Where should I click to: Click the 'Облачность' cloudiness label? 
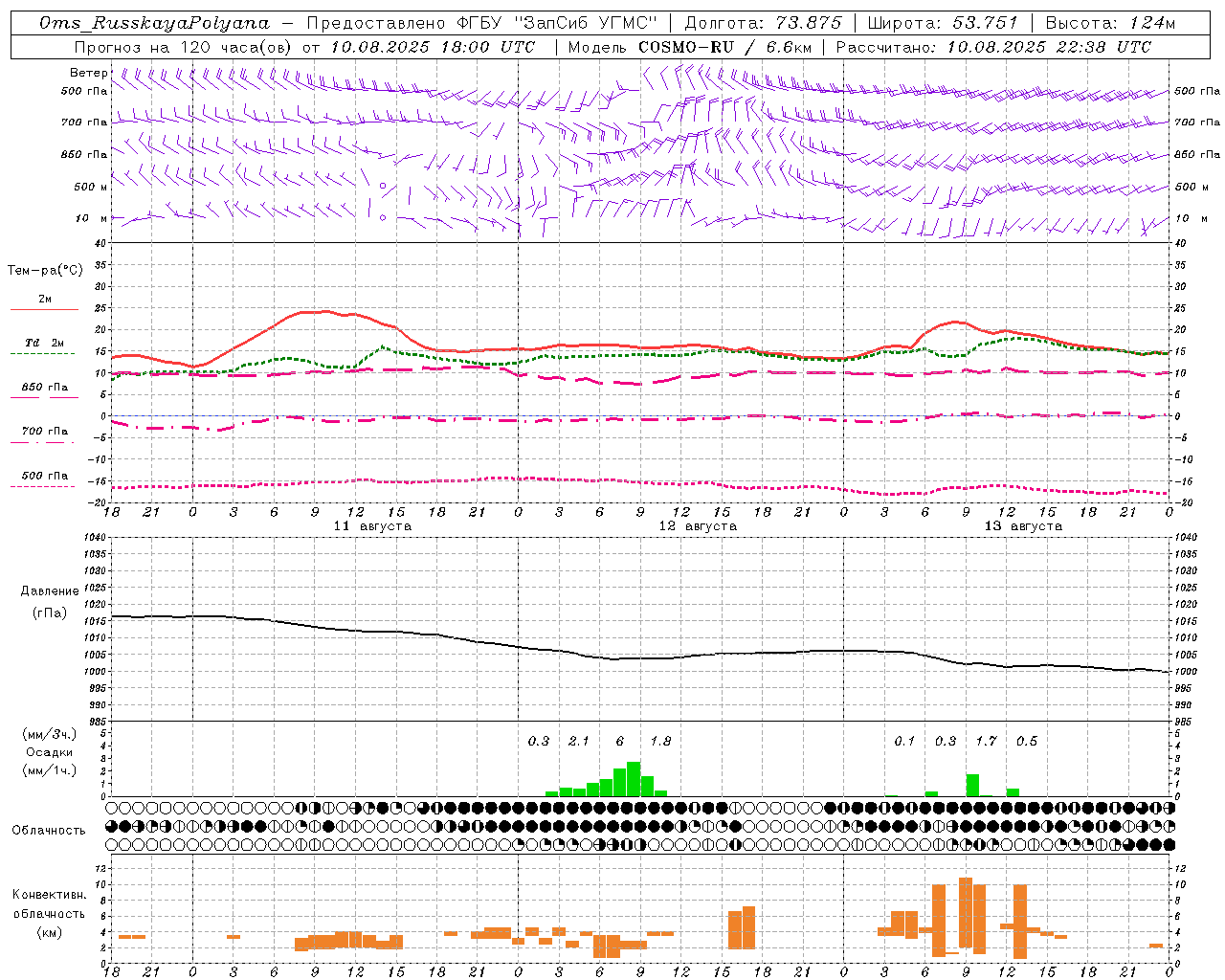(49, 831)
